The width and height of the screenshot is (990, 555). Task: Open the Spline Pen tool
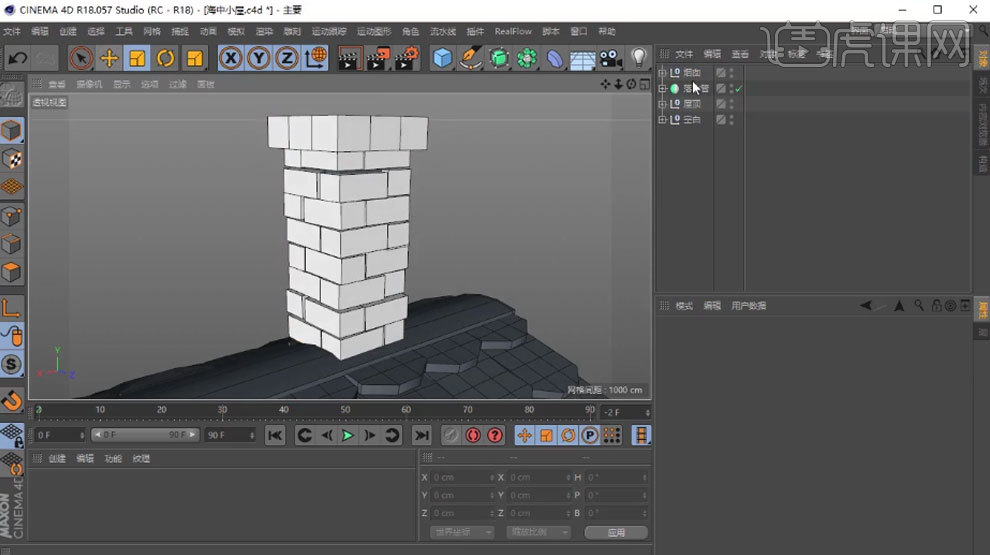[470, 58]
